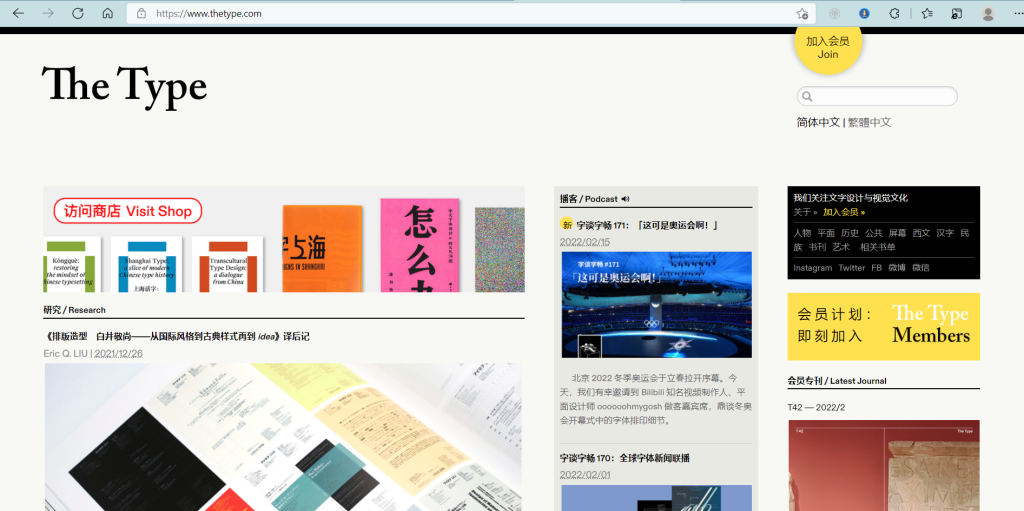The width and height of the screenshot is (1024, 511).
Task: Go to the browser home icon
Action: coord(107,13)
